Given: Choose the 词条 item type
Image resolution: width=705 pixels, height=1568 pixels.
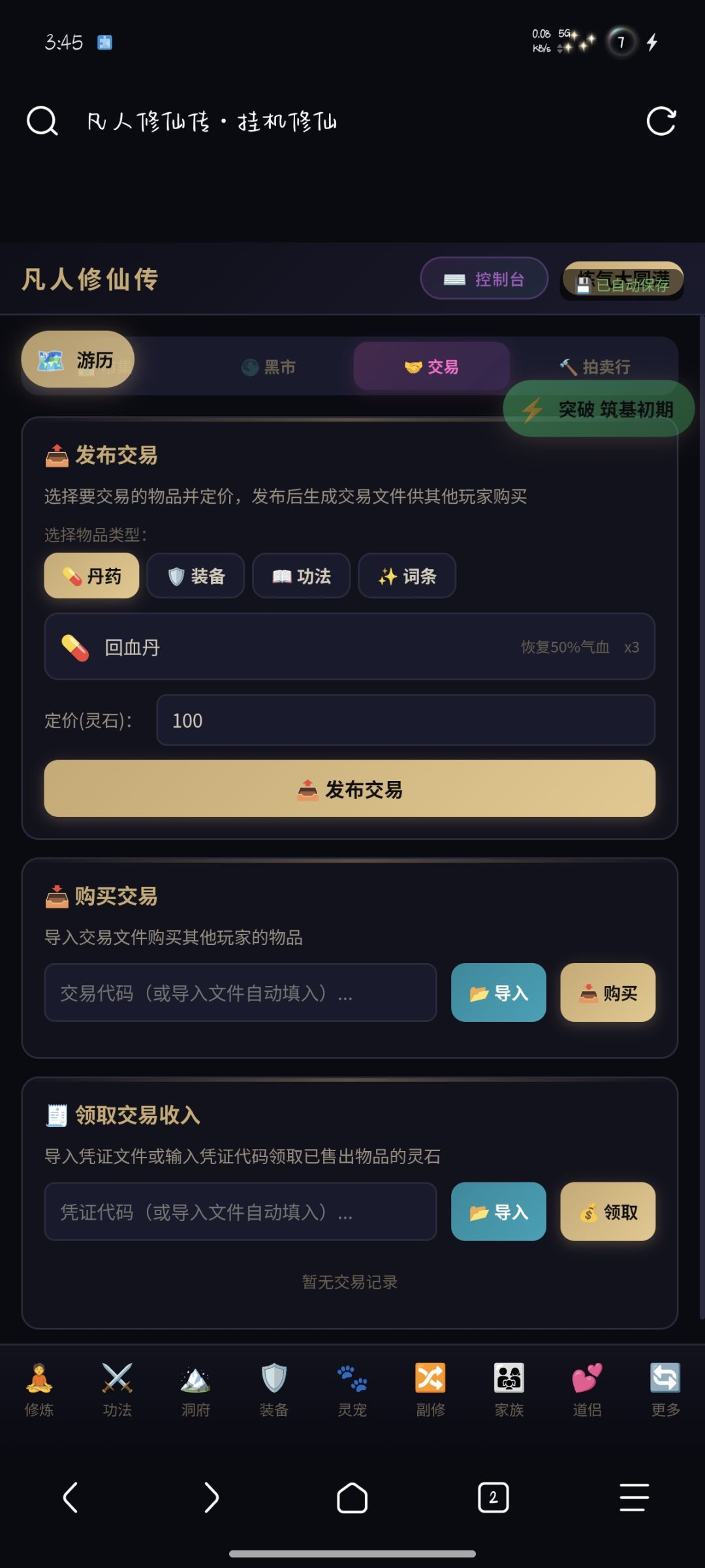Looking at the screenshot, I should click(x=407, y=576).
